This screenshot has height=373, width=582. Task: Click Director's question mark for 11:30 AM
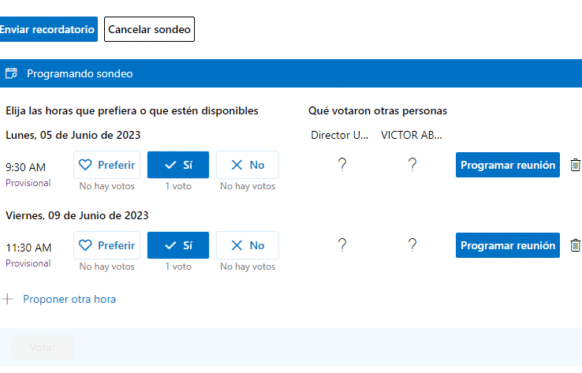pos(342,245)
